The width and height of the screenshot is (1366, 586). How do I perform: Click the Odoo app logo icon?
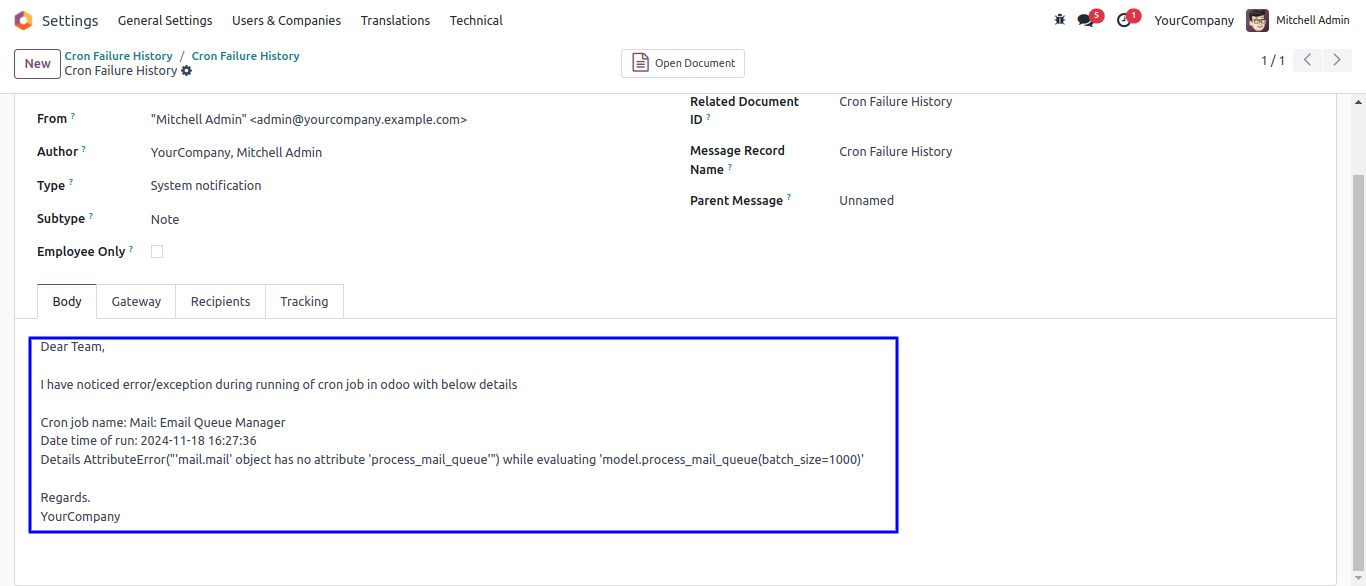tap(23, 20)
